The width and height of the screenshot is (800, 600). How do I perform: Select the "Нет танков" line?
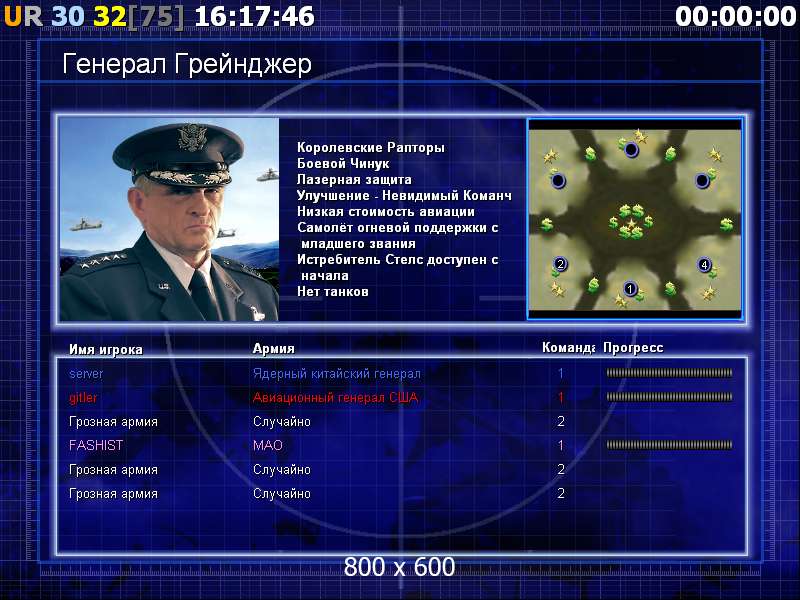[x=333, y=292]
